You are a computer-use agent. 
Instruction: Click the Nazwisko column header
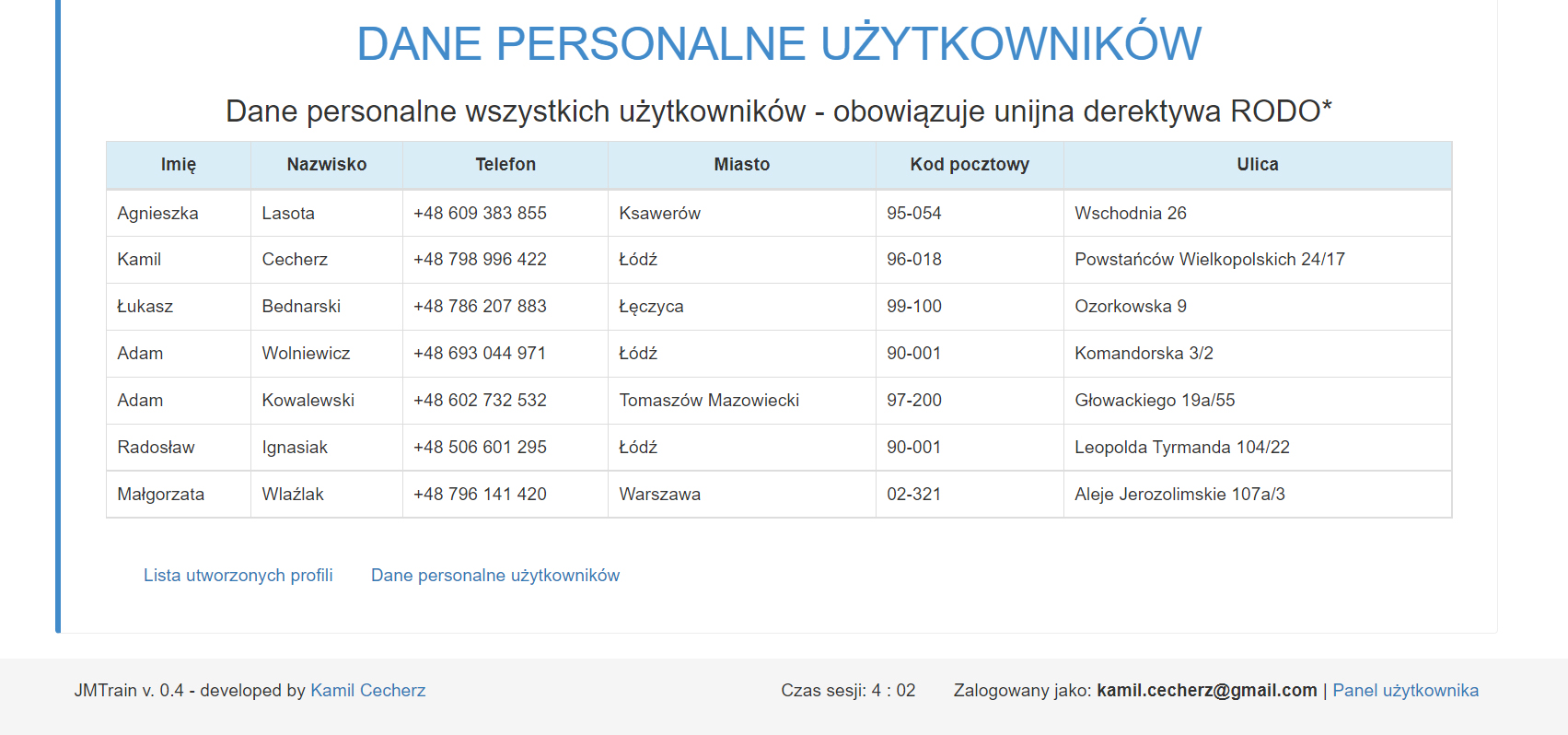(327, 165)
